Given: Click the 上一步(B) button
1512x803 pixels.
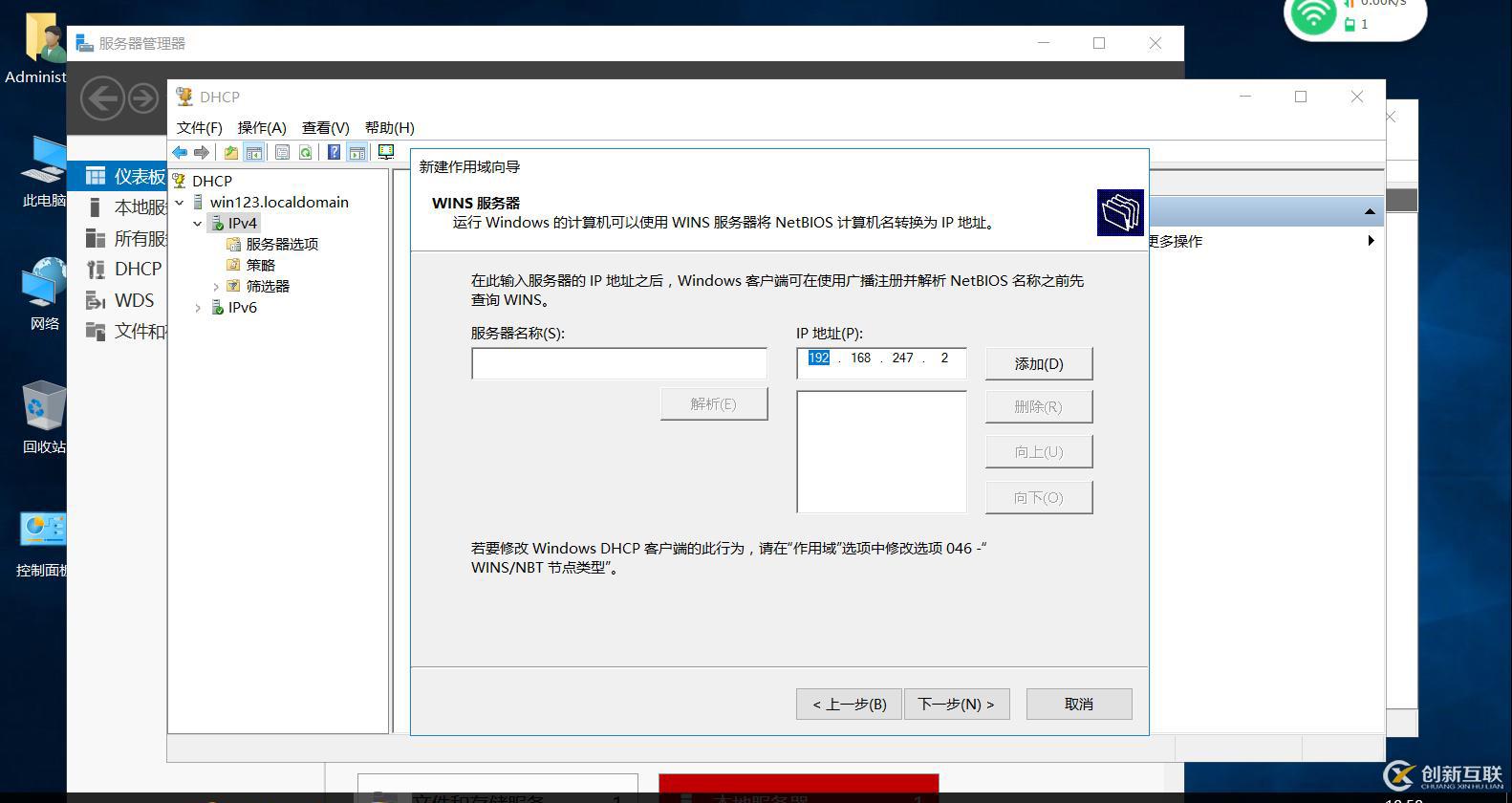Looking at the screenshot, I should pyautogui.click(x=849, y=704).
